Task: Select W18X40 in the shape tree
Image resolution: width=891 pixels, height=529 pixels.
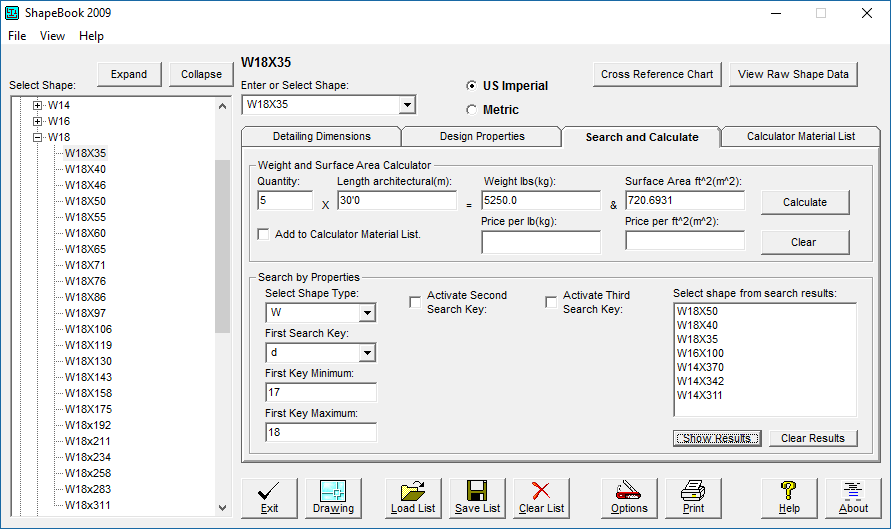Action: coord(85,169)
